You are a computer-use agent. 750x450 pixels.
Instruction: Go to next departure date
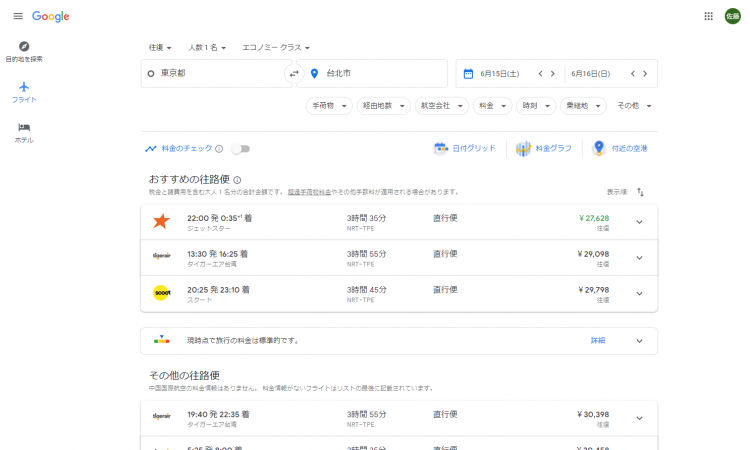tap(552, 74)
